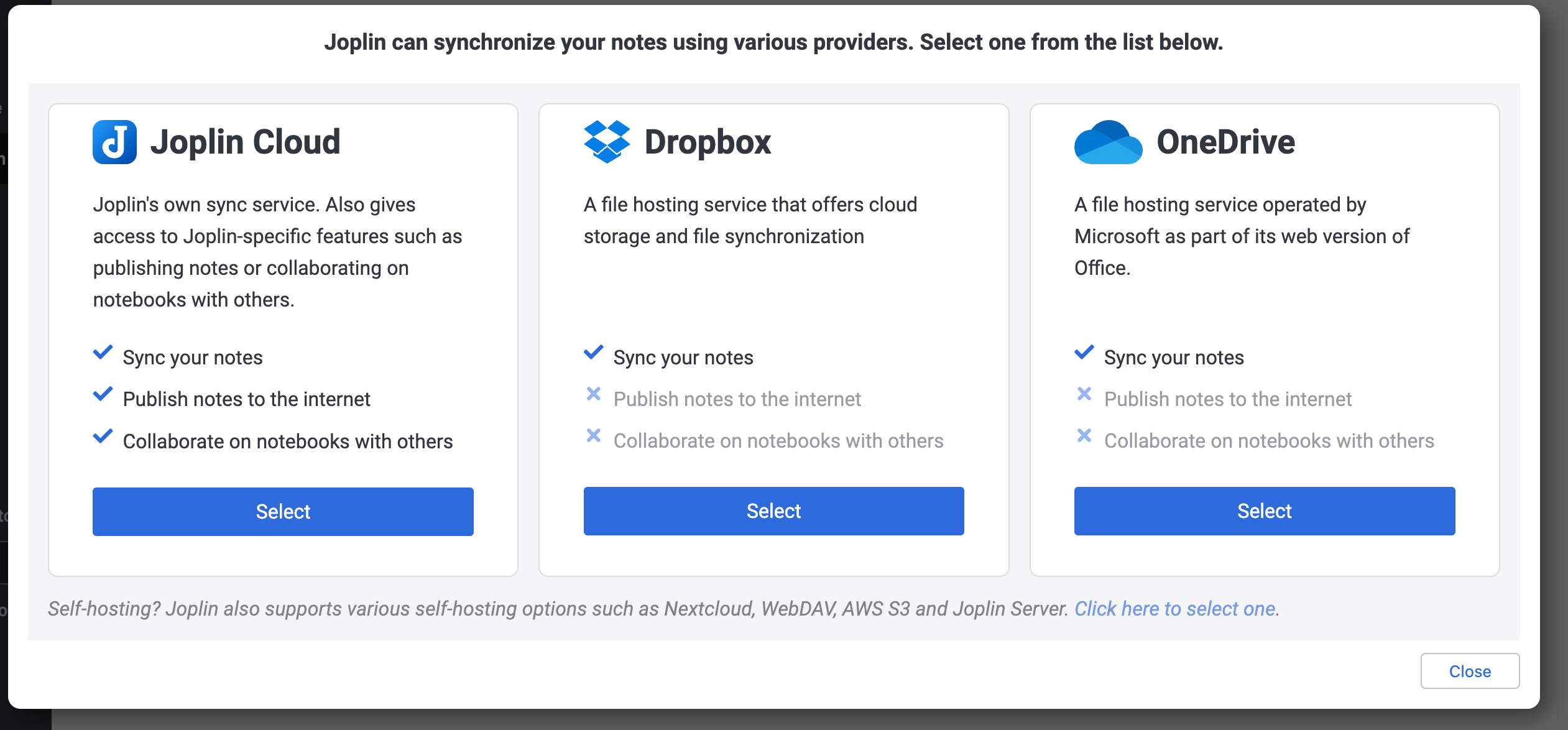Click checkmark beside Dropbox Sync your notes

(x=594, y=353)
